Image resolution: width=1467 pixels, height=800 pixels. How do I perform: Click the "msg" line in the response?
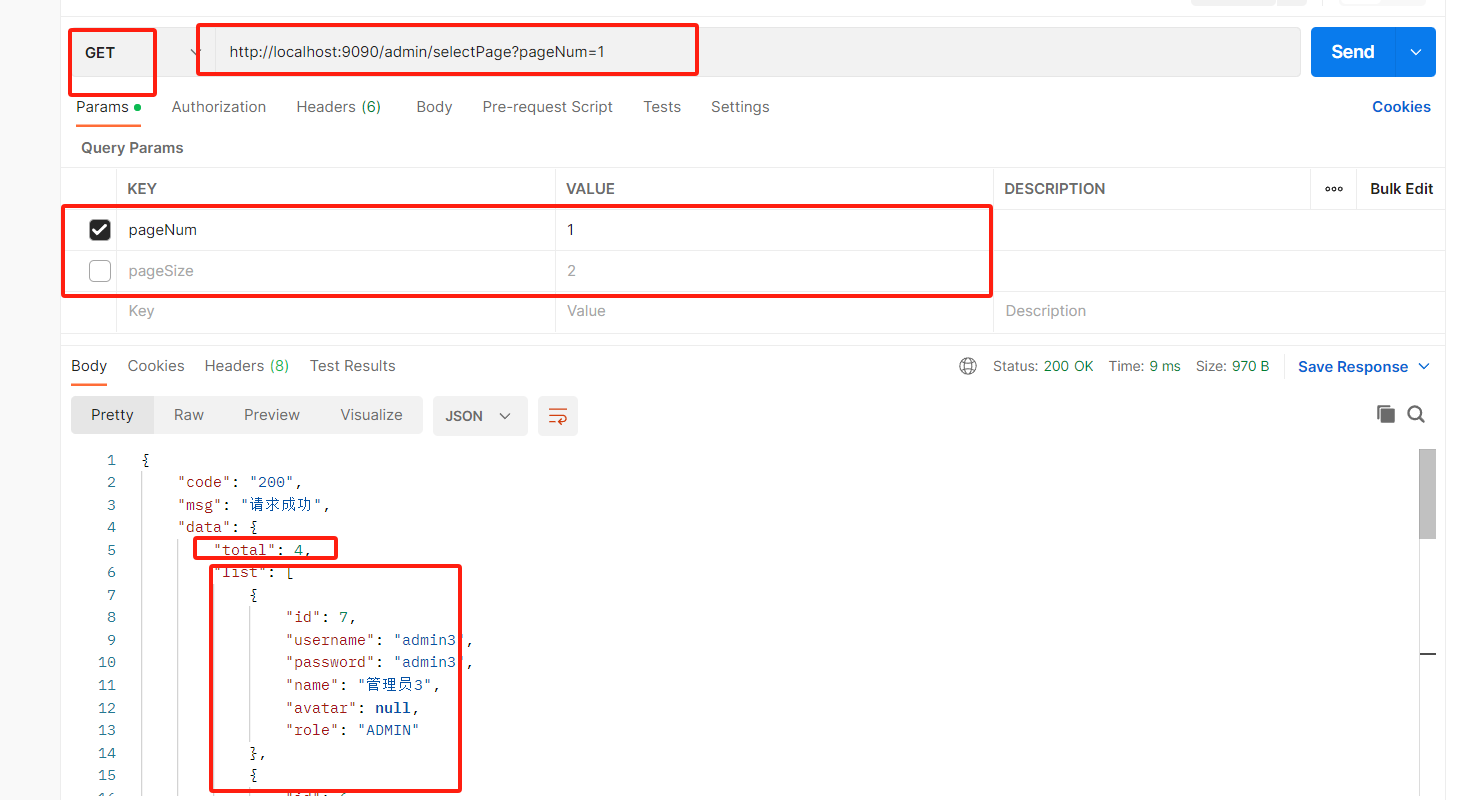click(x=254, y=505)
